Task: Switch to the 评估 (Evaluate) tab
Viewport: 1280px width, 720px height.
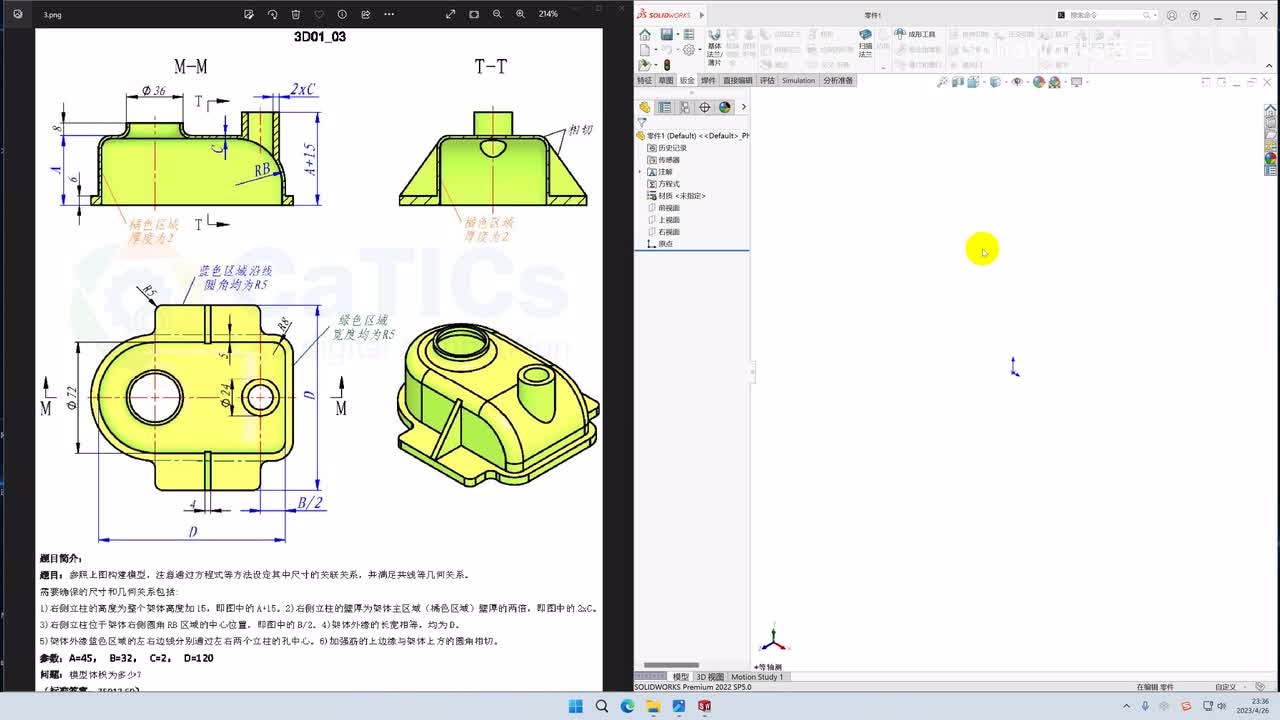Action: click(767, 81)
